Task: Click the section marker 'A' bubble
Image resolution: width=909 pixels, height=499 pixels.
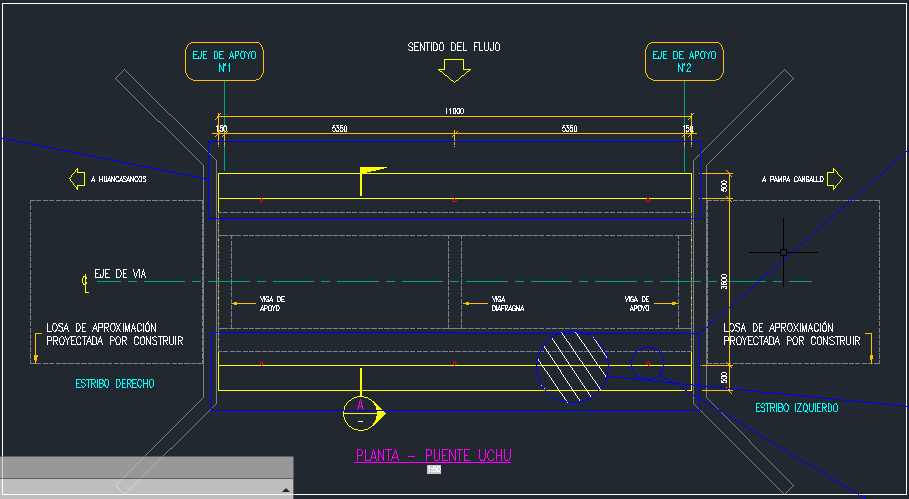Action: pyautogui.click(x=361, y=413)
